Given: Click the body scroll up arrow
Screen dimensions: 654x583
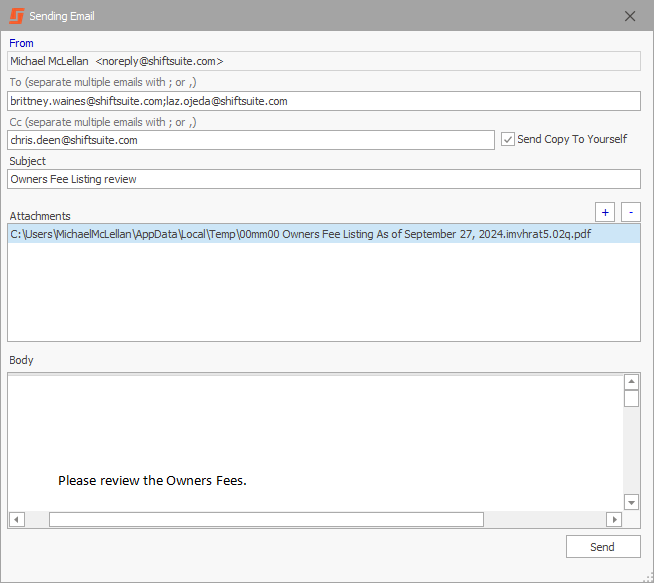Looking at the screenshot, I should click(x=631, y=382).
